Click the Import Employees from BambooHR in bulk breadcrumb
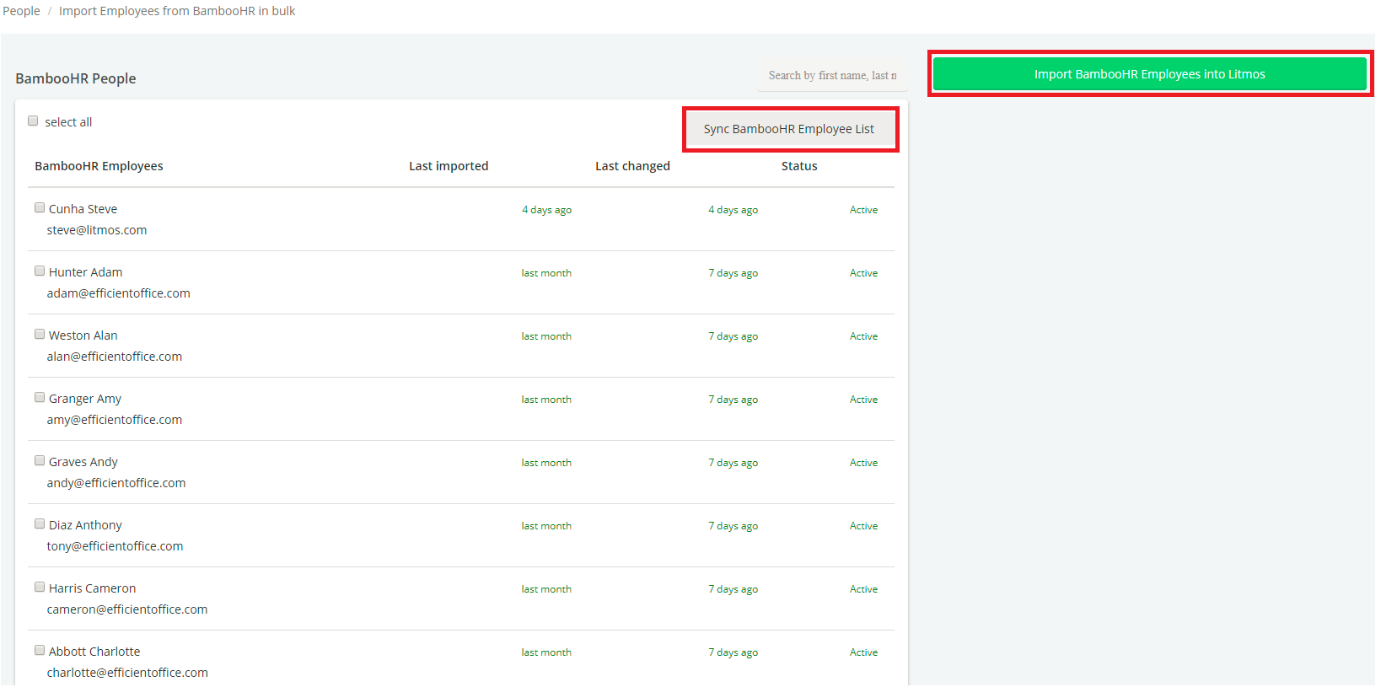1381x687 pixels. (x=177, y=11)
